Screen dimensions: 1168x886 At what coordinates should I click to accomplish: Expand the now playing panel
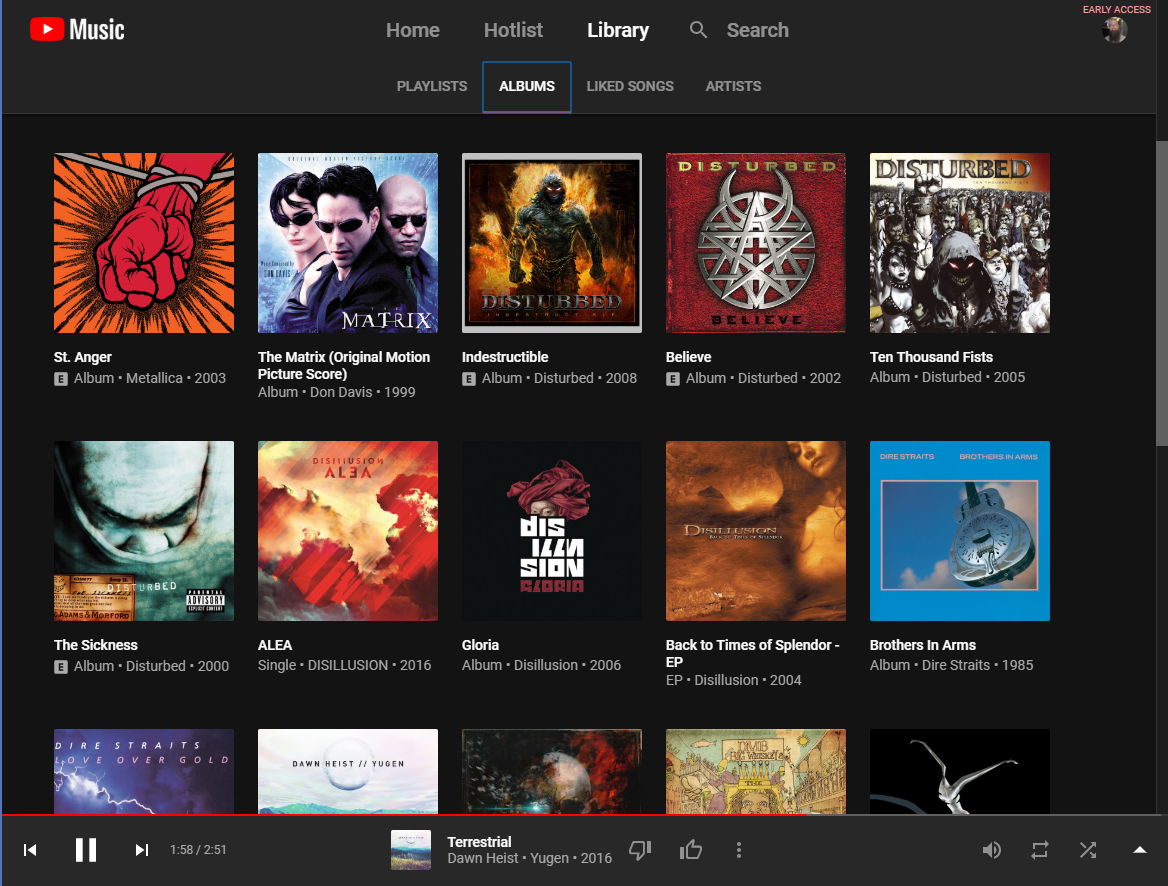(x=1140, y=849)
